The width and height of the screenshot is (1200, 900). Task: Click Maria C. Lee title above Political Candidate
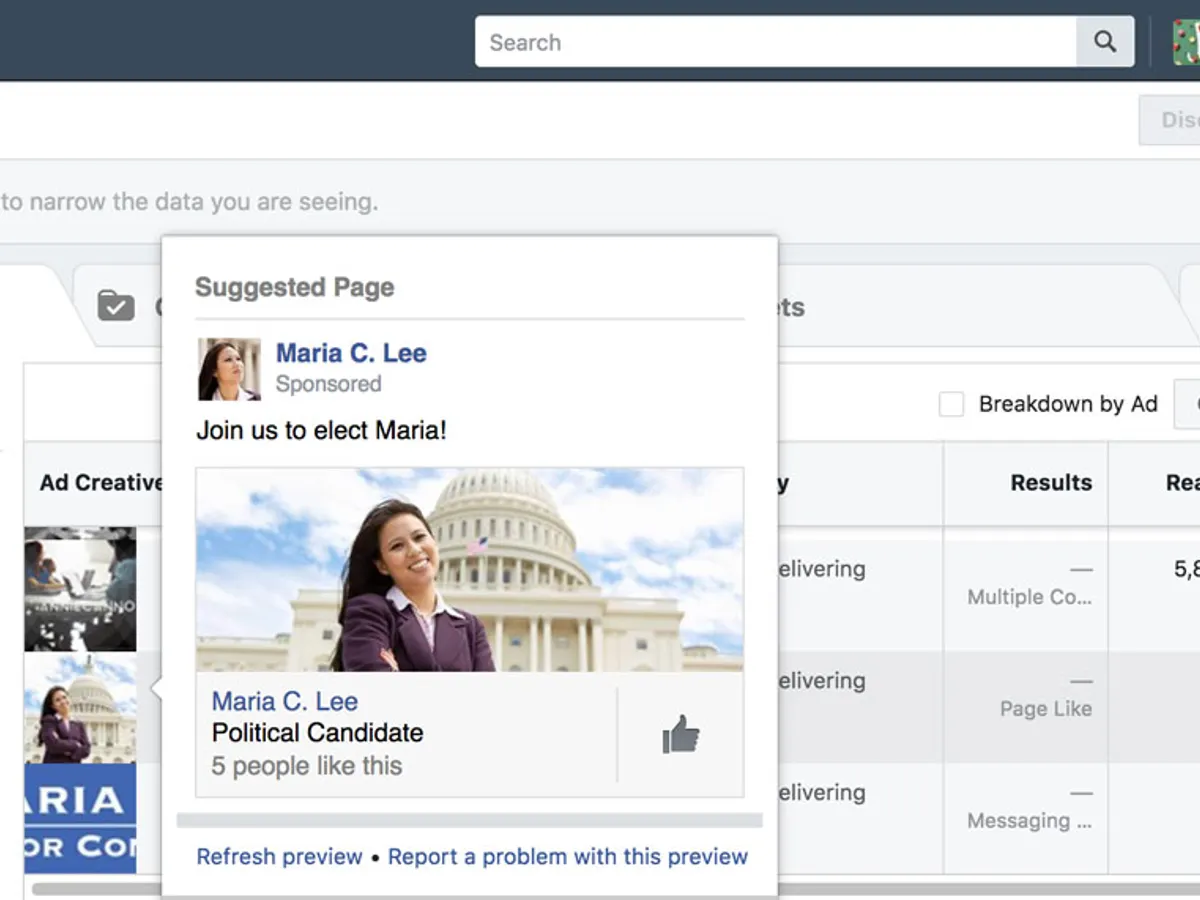click(x=285, y=701)
